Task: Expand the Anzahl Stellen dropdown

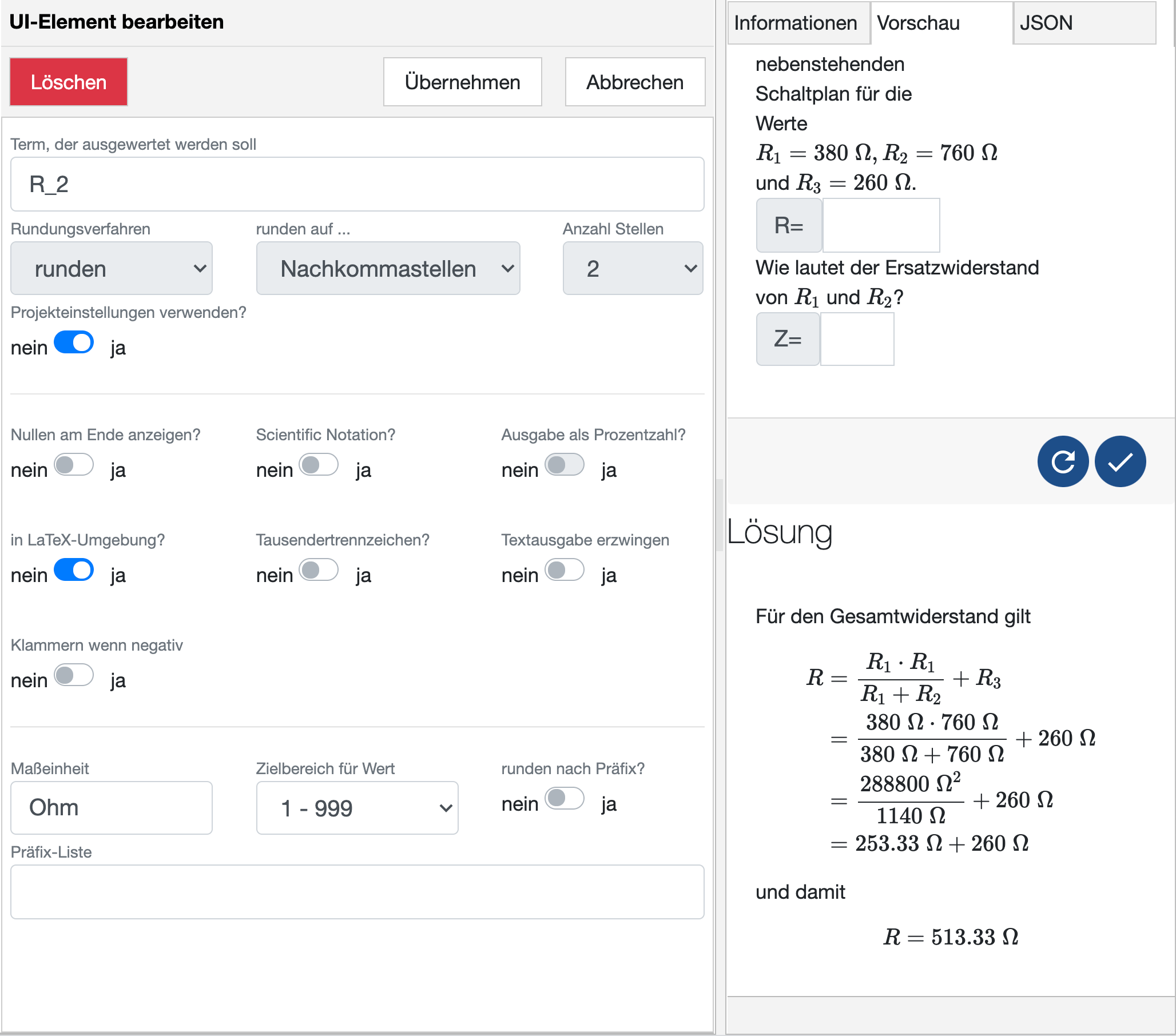Action: (x=632, y=269)
